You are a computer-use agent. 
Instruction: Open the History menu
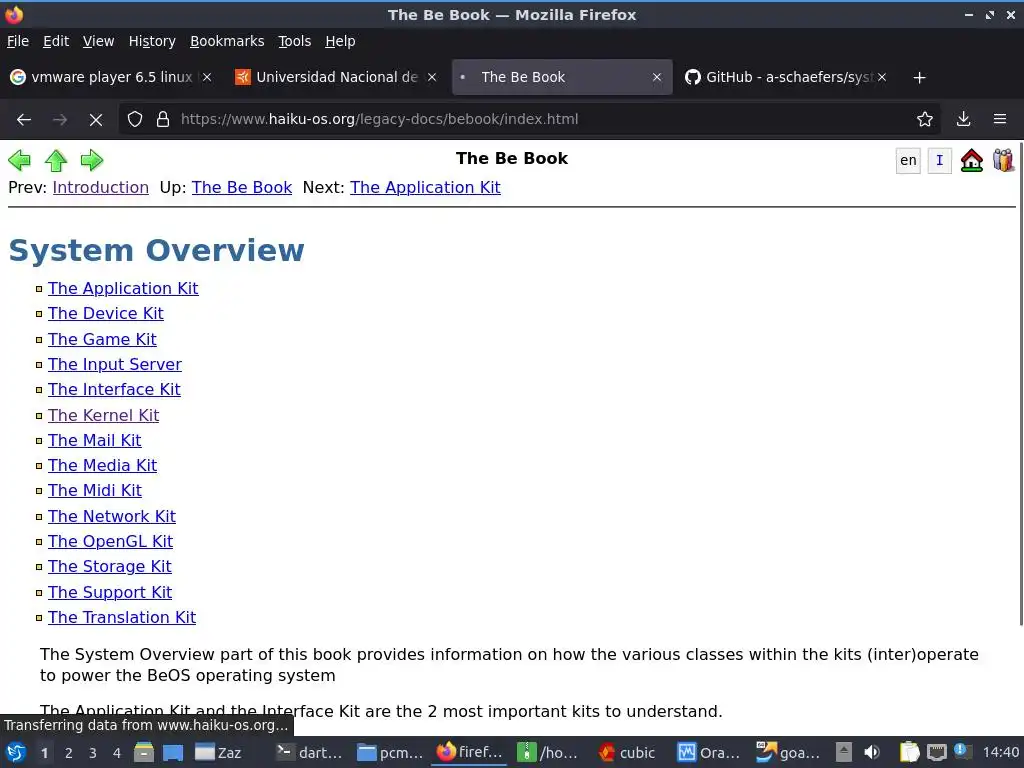(152, 41)
